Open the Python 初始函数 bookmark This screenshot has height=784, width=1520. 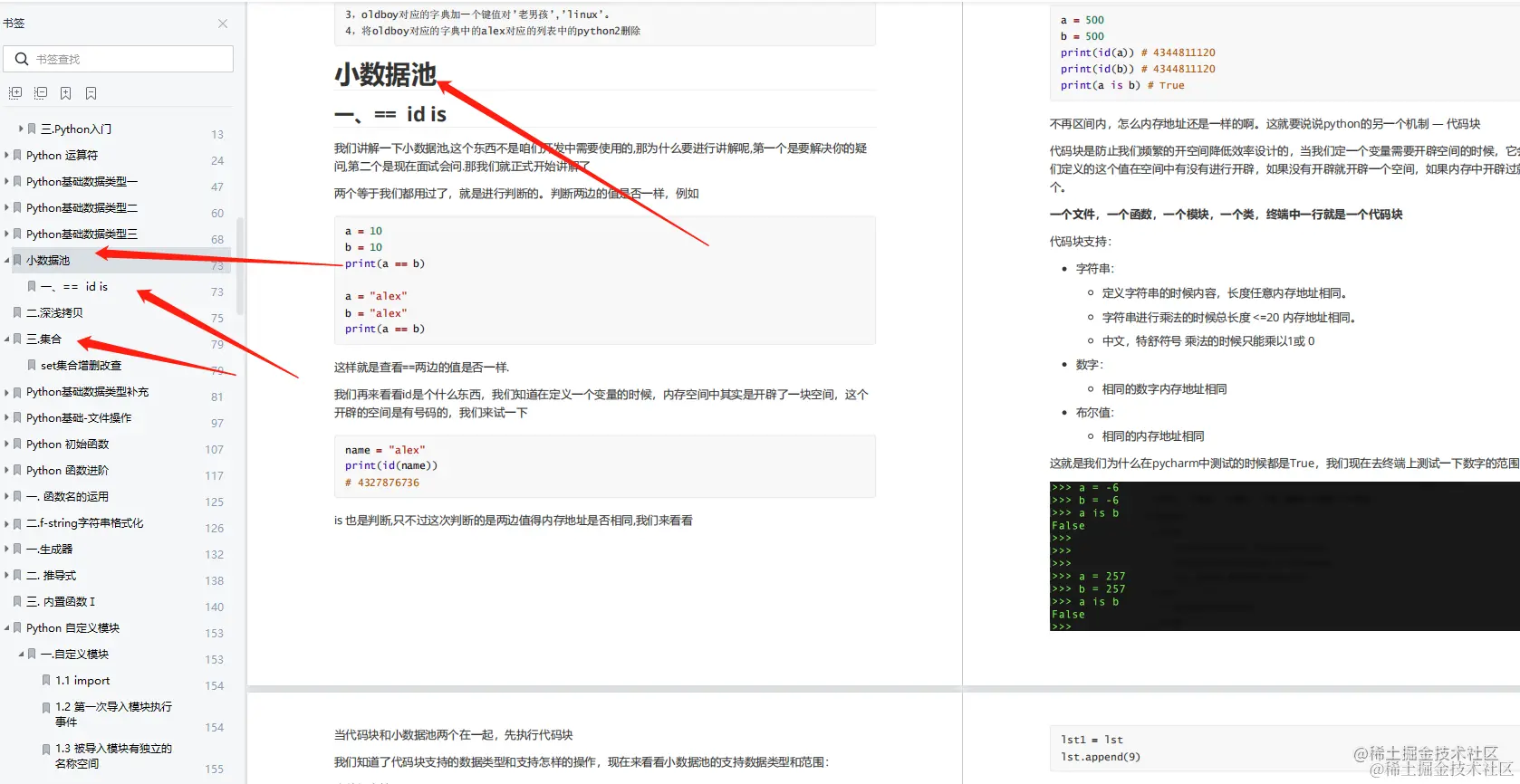tap(67, 445)
